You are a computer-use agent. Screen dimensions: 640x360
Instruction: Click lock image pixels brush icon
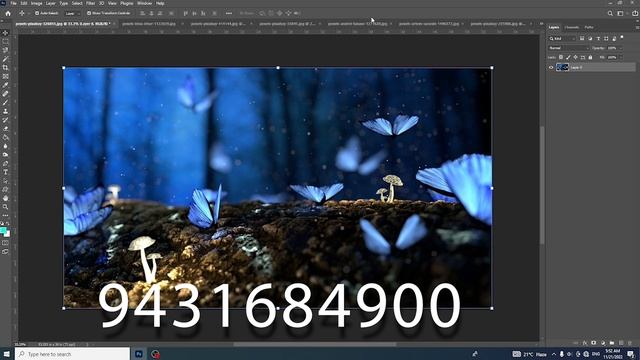coord(568,58)
